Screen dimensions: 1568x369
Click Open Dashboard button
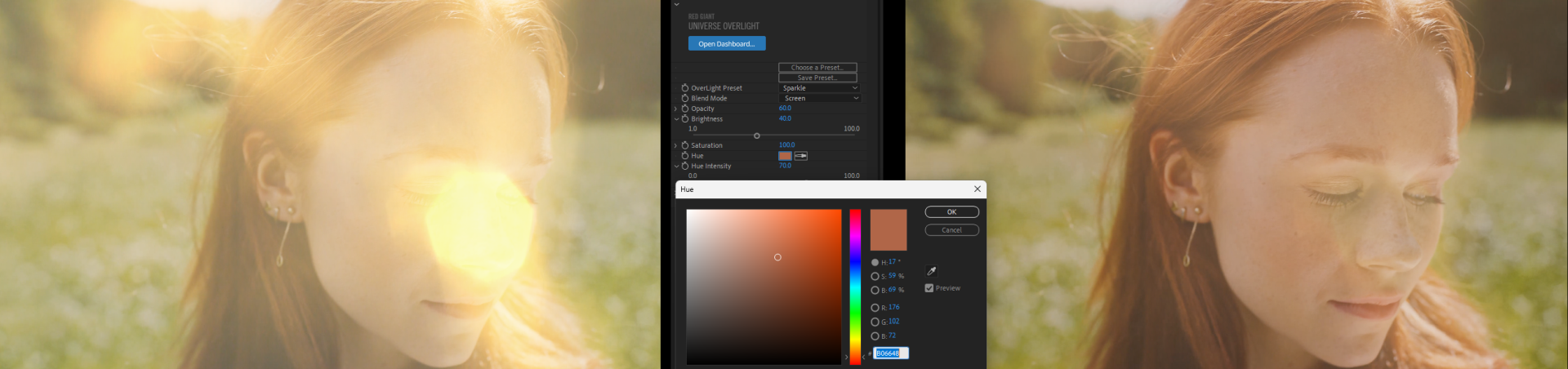pyautogui.click(x=727, y=43)
